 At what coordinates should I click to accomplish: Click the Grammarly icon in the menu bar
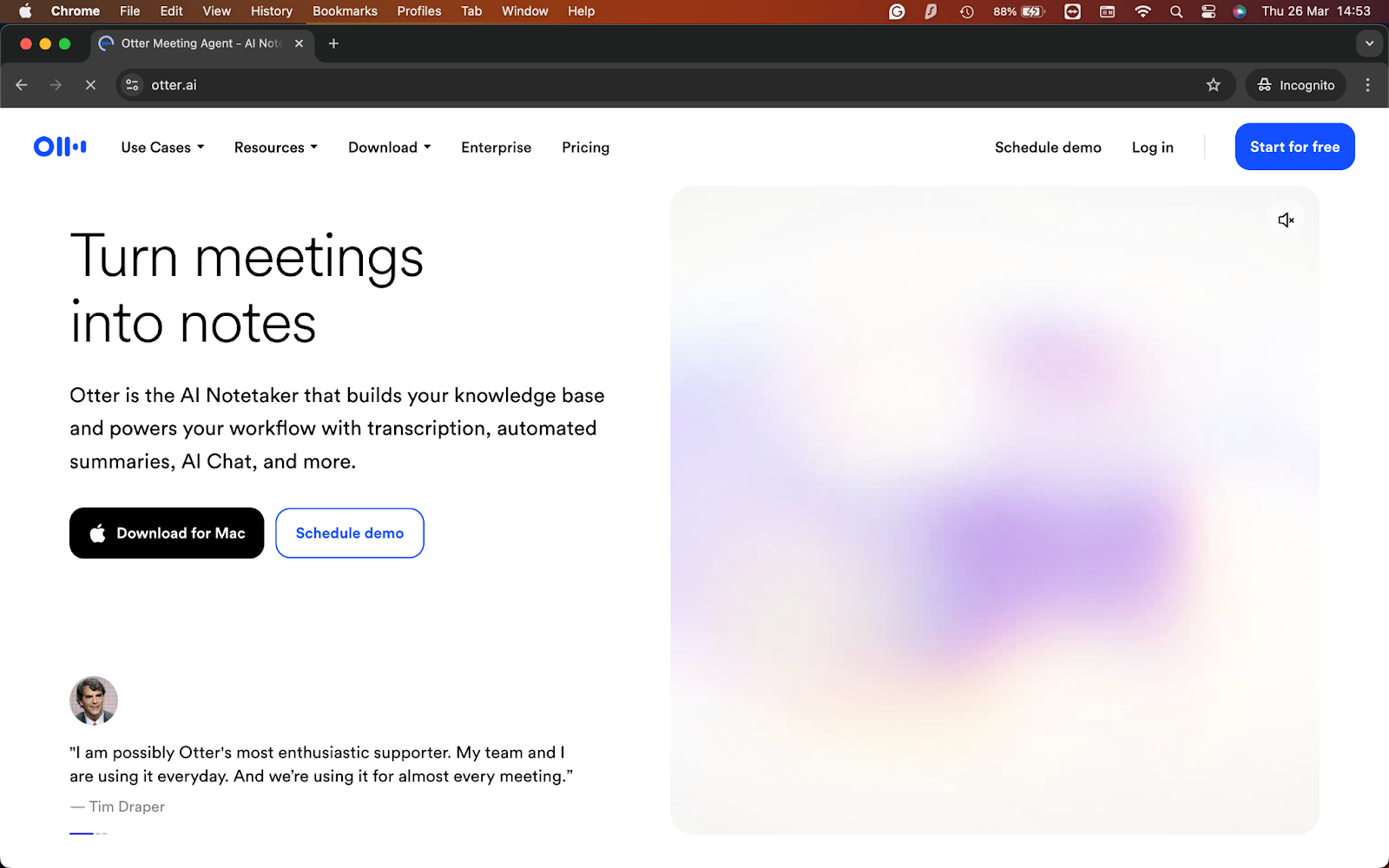pos(897,11)
